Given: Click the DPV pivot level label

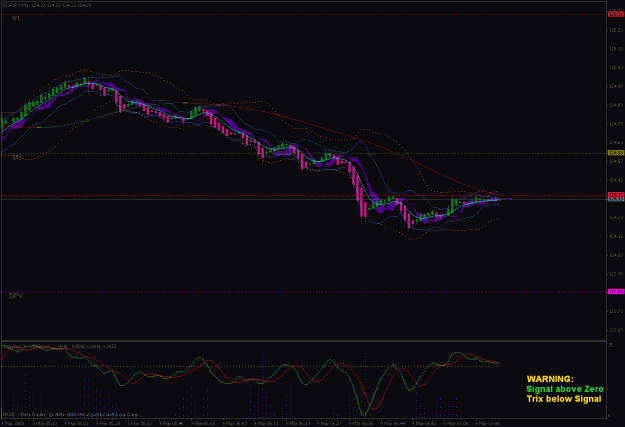Looking at the screenshot, I should click(16, 296).
